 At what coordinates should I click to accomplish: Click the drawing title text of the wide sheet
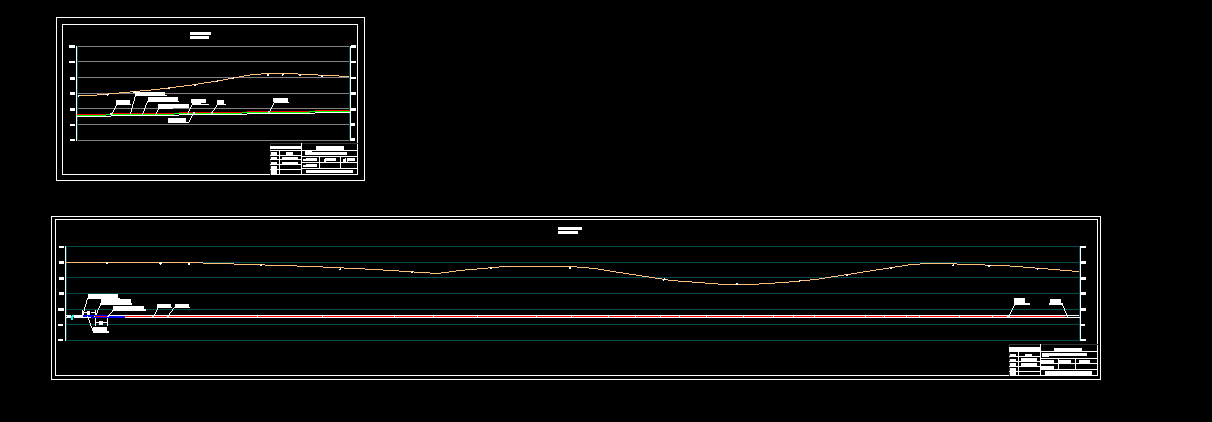pyautogui.click(x=569, y=230)
